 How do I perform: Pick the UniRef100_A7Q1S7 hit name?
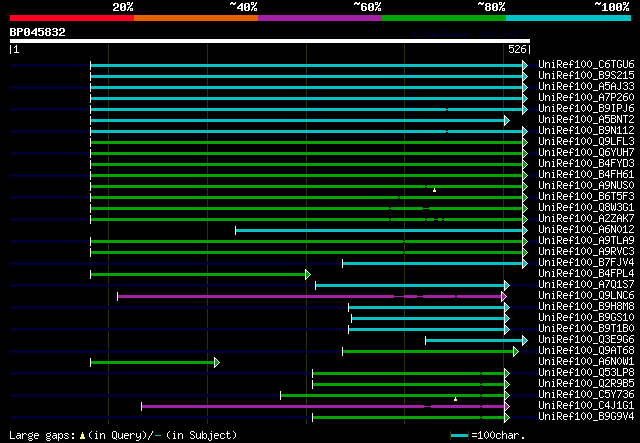click(x=586, y=285)
